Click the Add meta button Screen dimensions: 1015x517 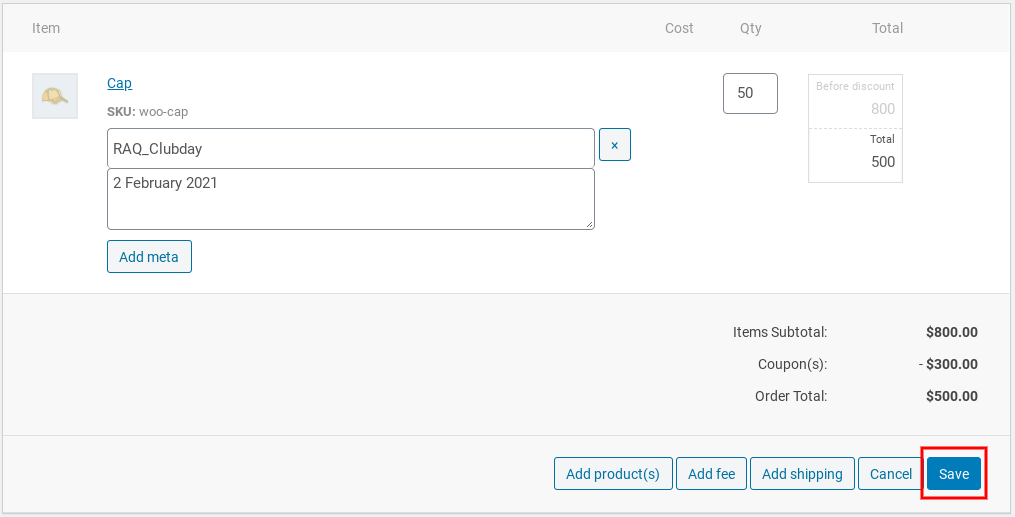pyautogui.click(x=149, y=256)
